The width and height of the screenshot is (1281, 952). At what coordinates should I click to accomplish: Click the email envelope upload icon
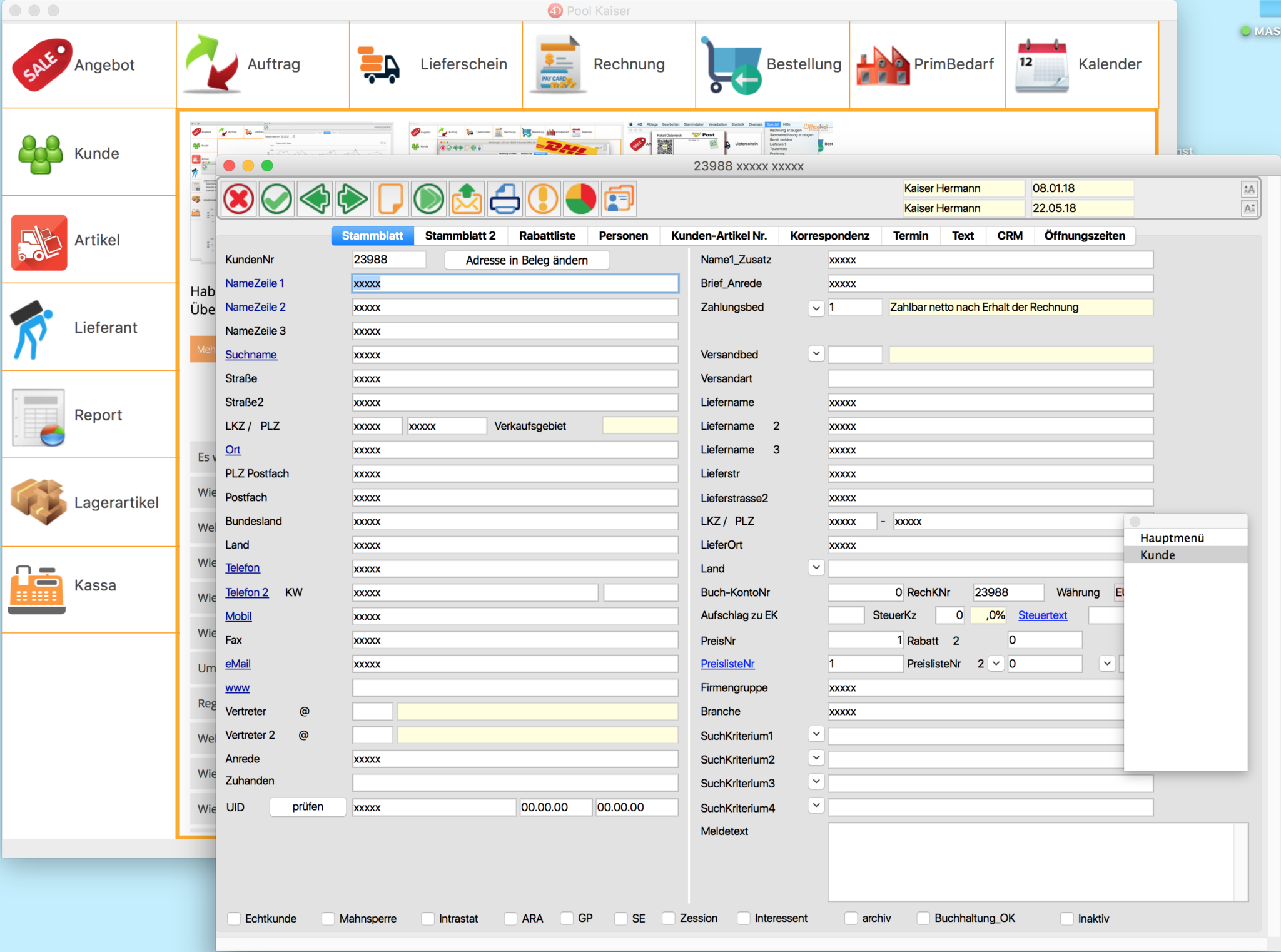467,200
